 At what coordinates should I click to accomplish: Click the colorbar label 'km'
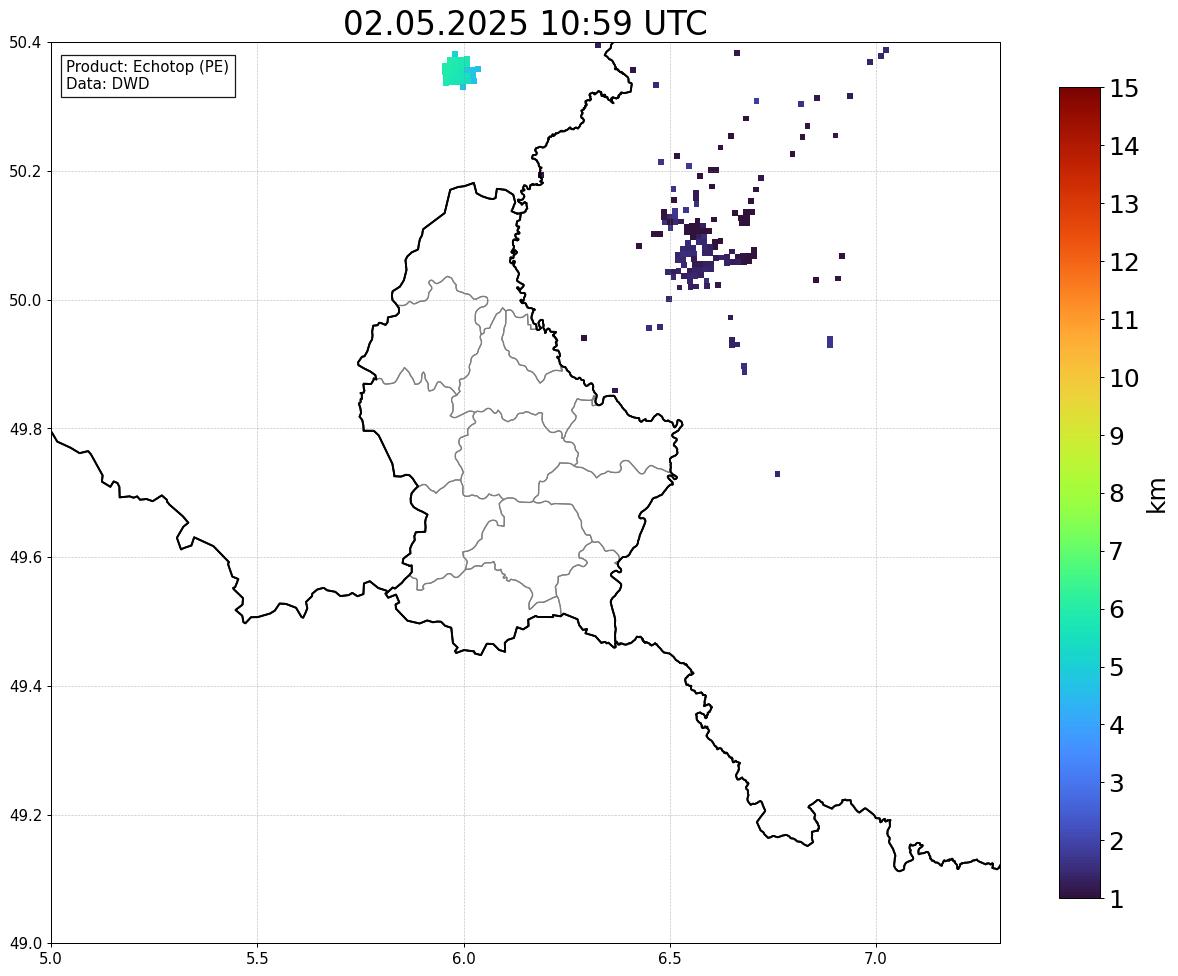(x=1157, y=496)
